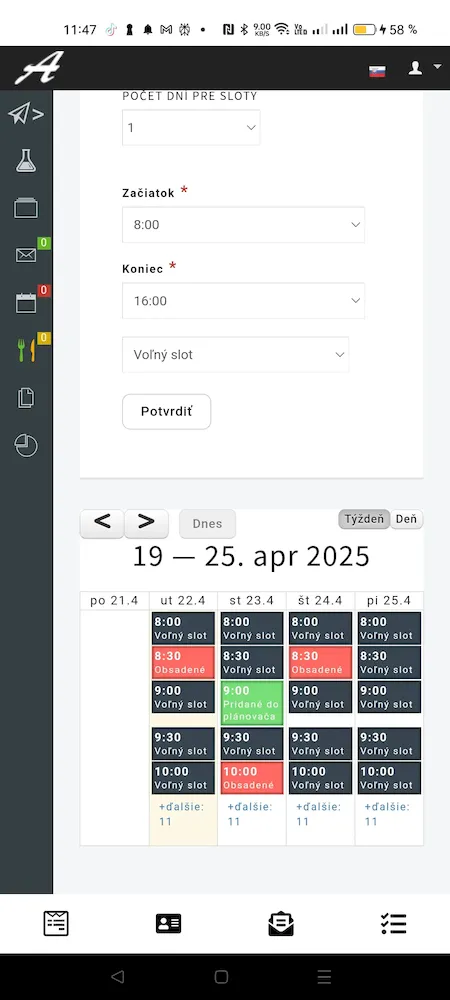The width and height of the screenshot is (450, 1000).
Task: Tap the ID card icon in bottom bar
Action: pos(168,923)
